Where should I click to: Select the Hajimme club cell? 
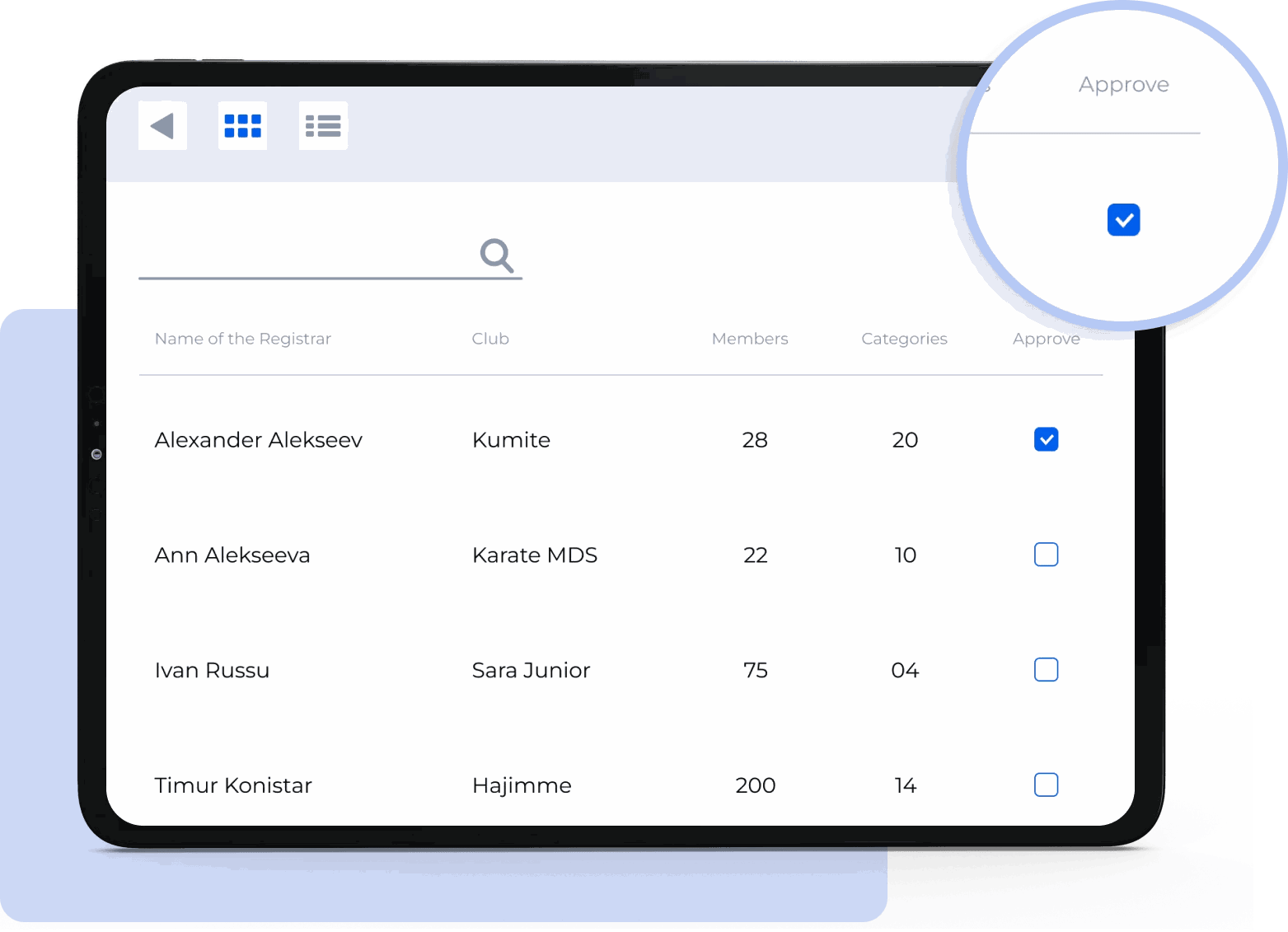coord(522,786)
